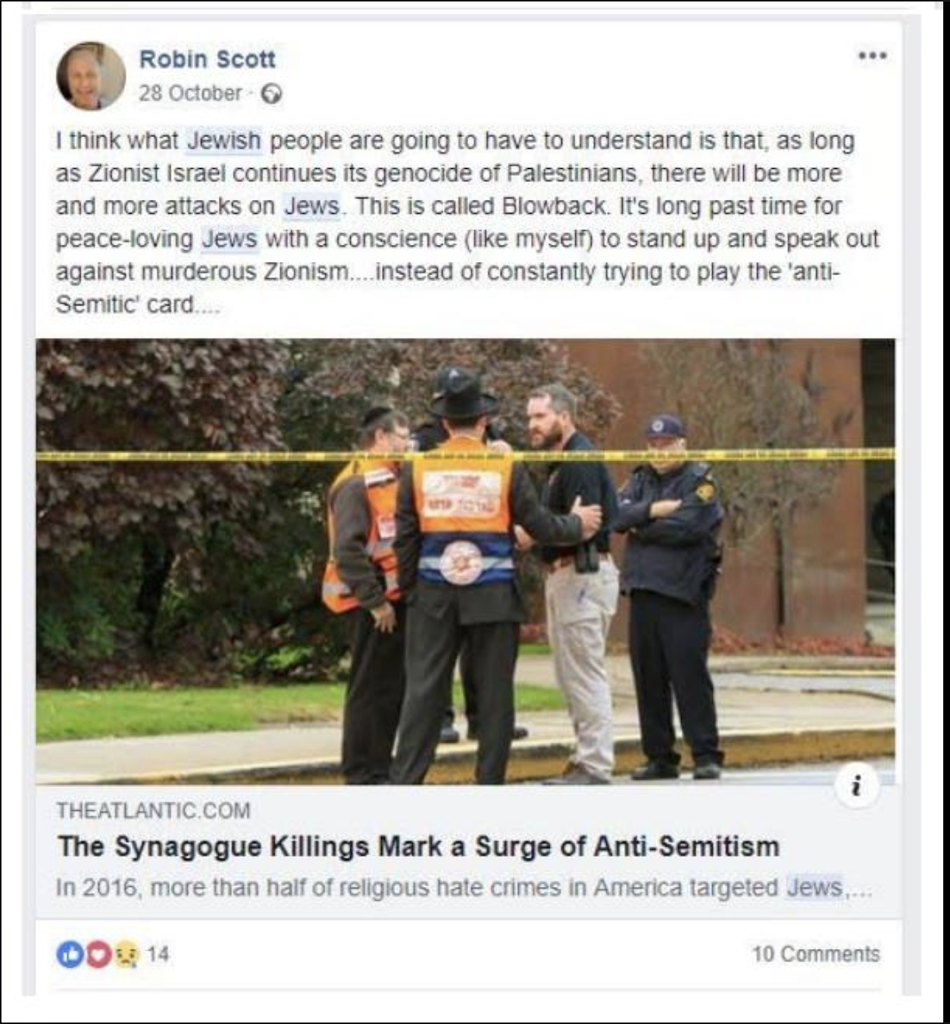950x1024 pixels.
Task: Open Robin Scott's profile picture
Action: 91,75
